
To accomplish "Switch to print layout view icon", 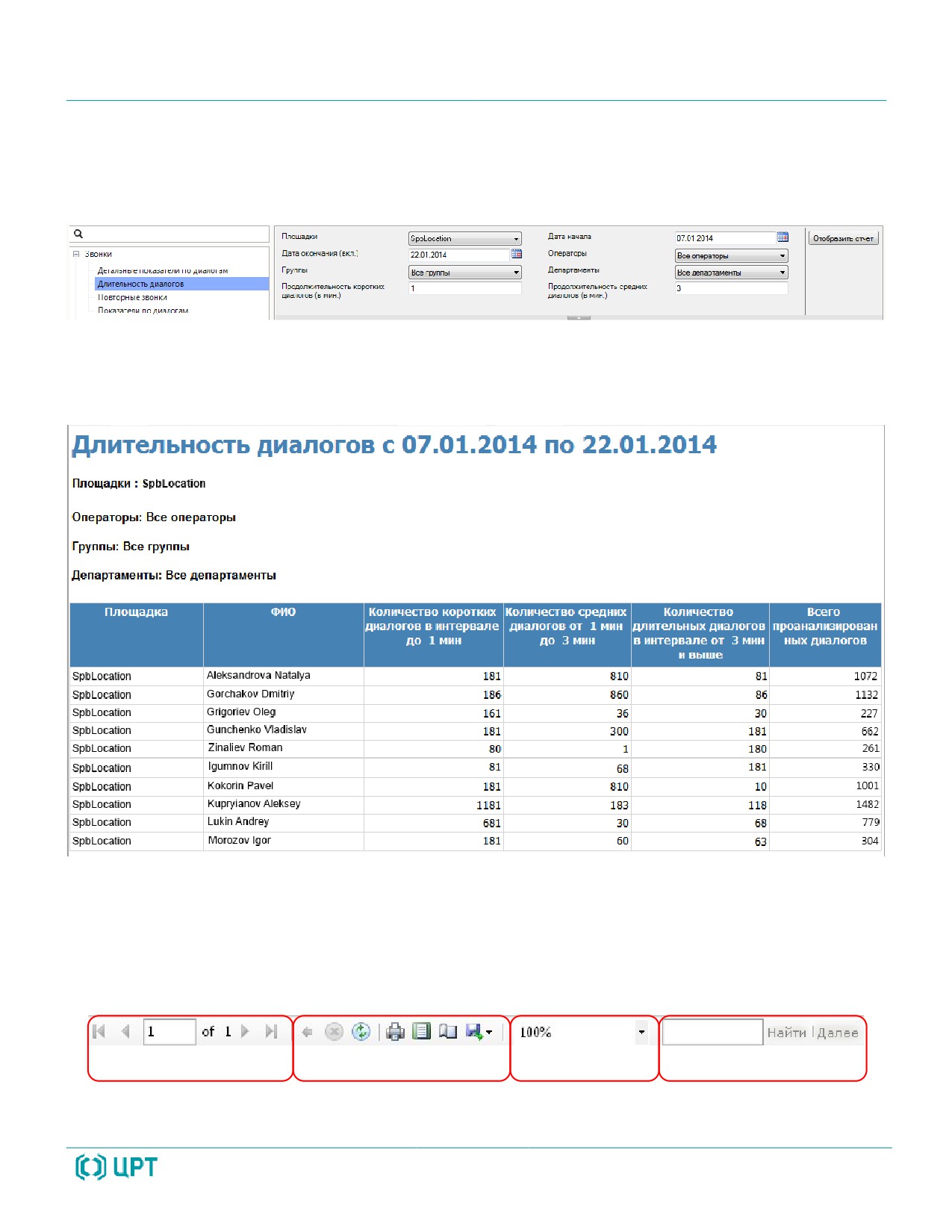I will click(x=422, y=1031).
